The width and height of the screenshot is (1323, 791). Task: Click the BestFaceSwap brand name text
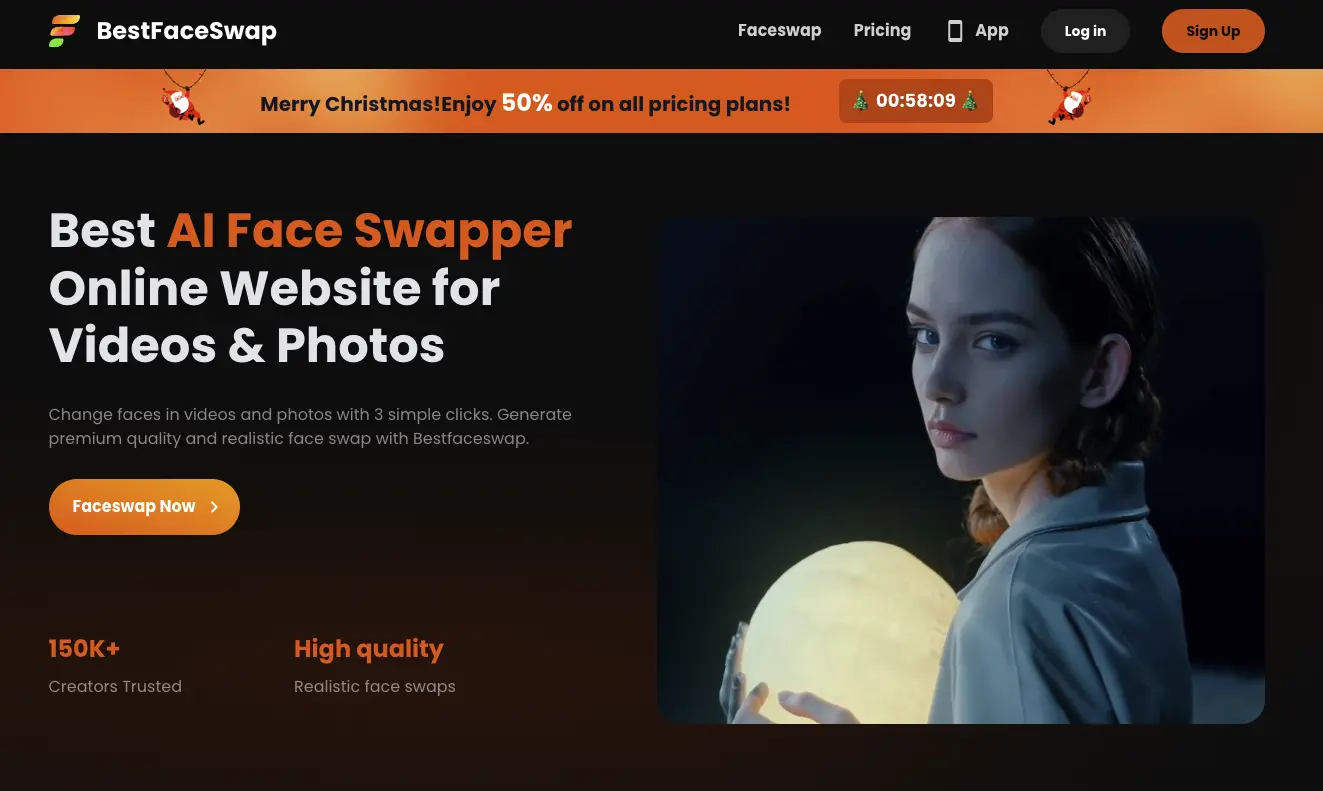click(x=186, y=31)
